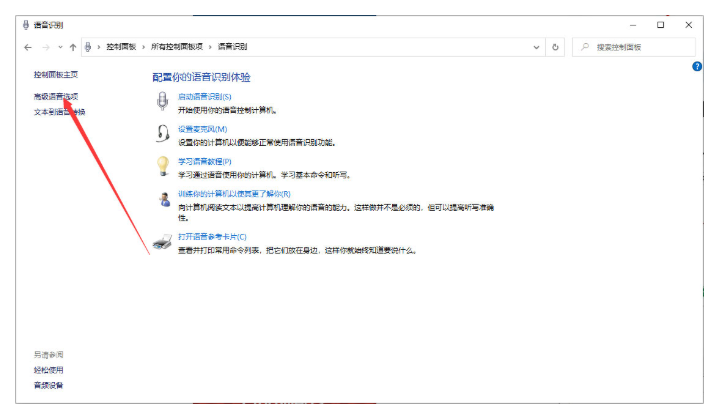This screenshot has height=412, width=713.
Task: Open 高级语音选项 in the sidebar
Action: pos(56,96)
